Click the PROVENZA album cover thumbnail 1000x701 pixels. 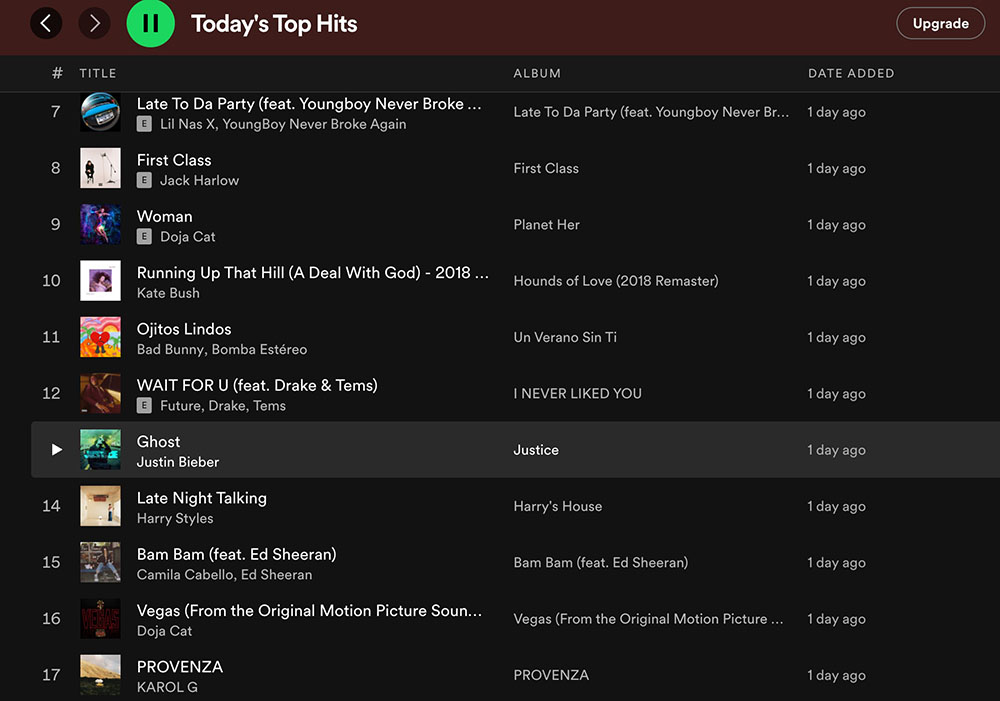point(100,674)
